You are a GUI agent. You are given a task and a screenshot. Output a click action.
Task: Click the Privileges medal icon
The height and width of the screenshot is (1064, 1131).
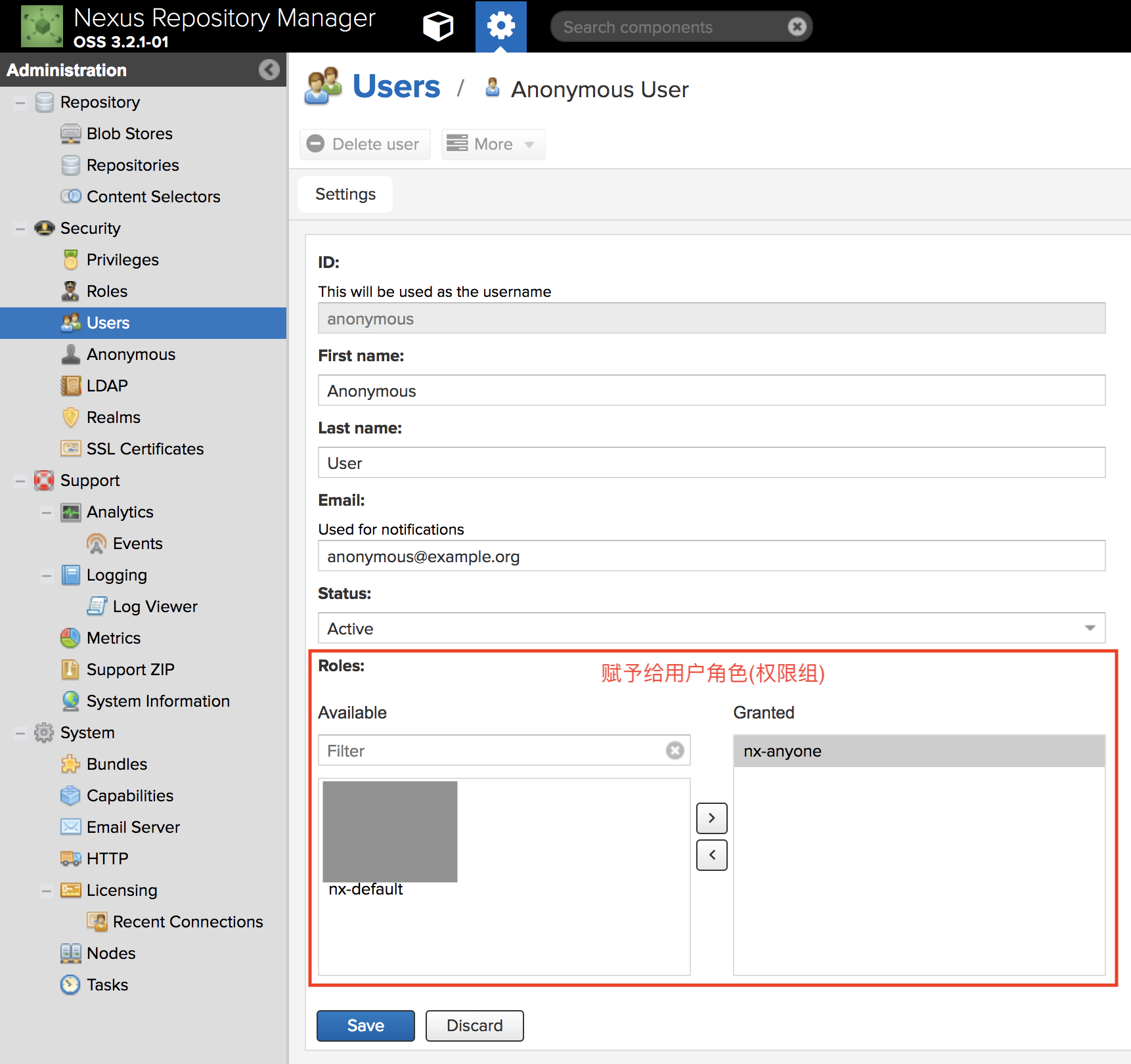[71, 259]
